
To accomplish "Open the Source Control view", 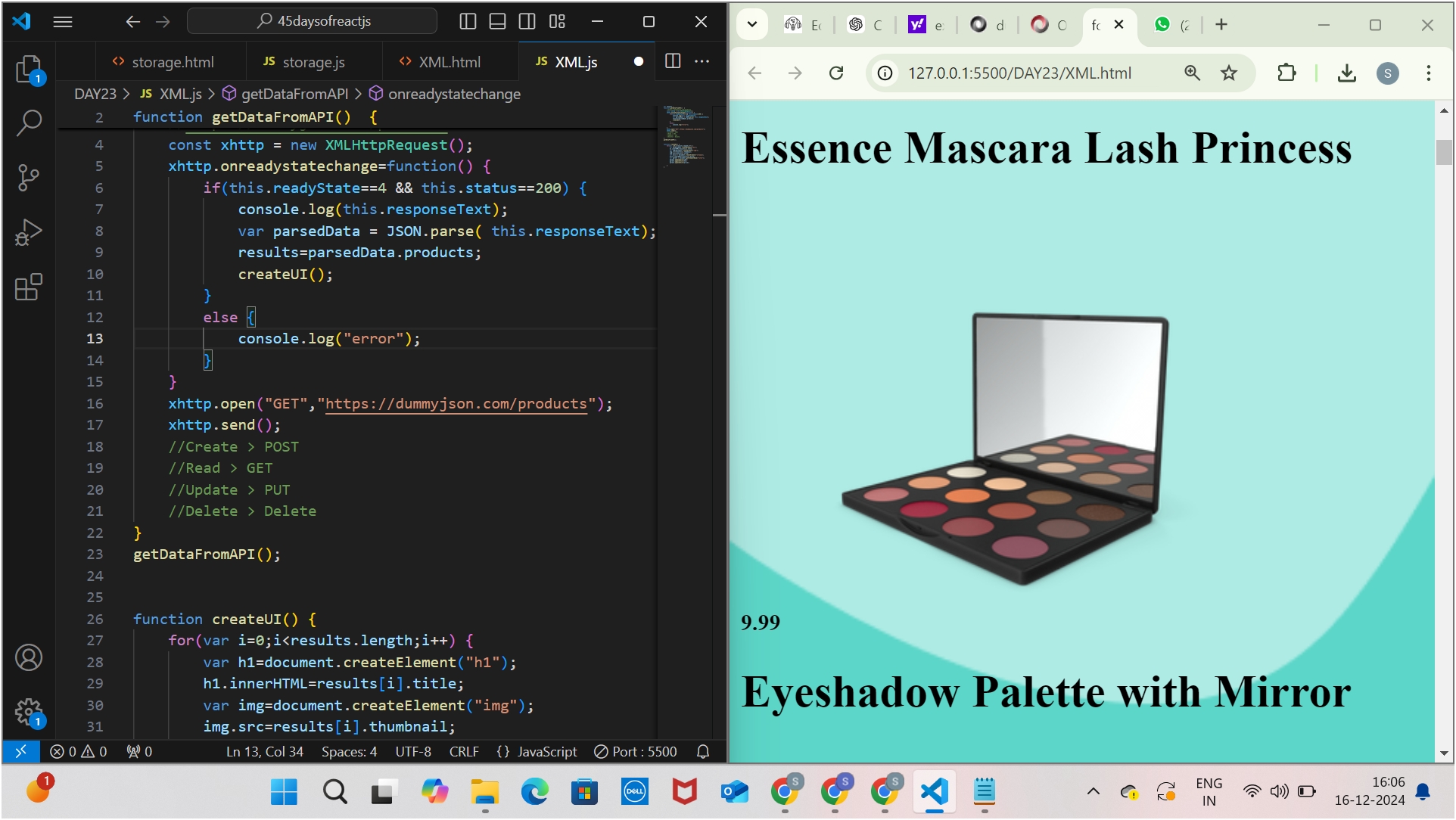I will coord(29,178).
